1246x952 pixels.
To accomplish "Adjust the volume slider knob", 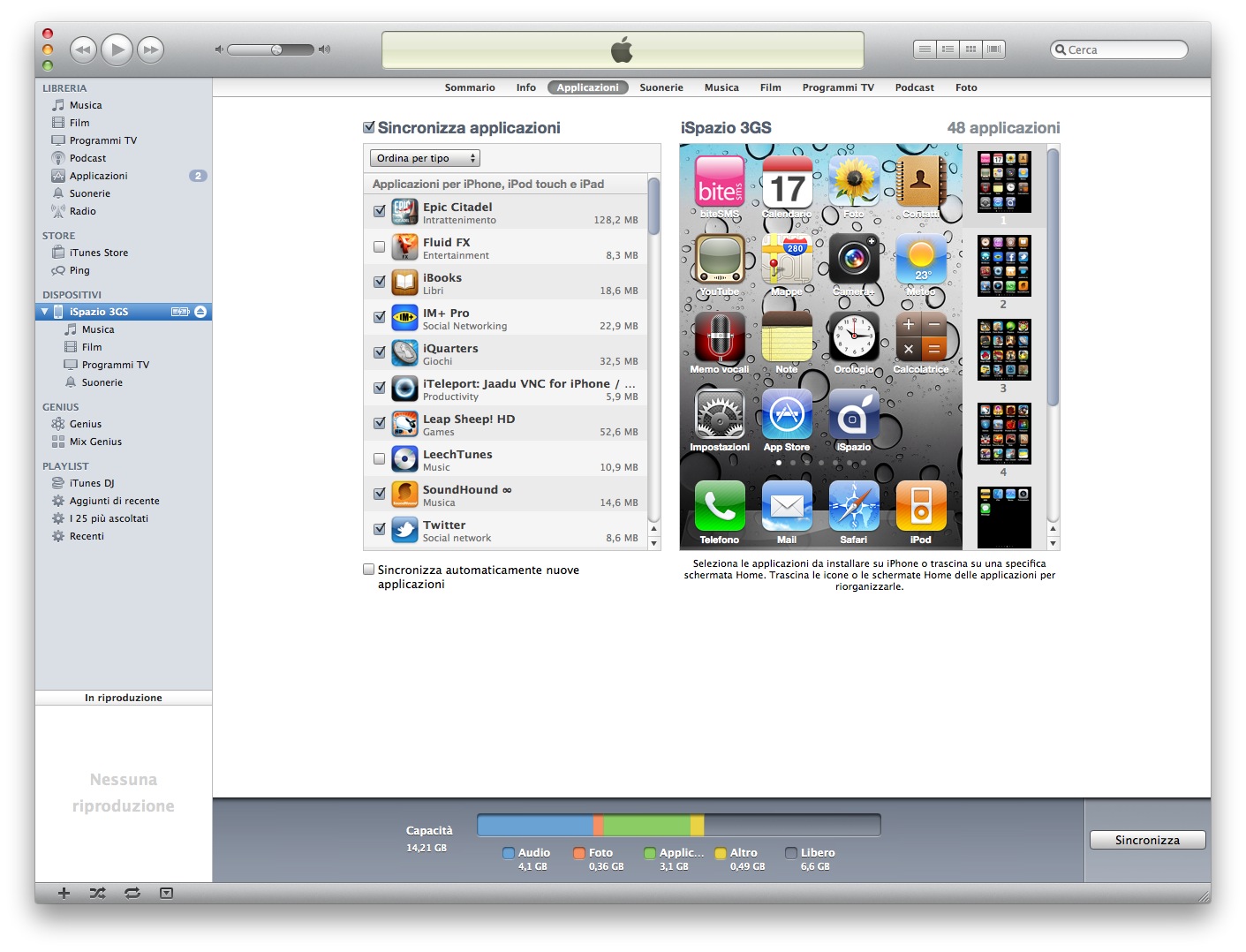I will click(276, 49).
